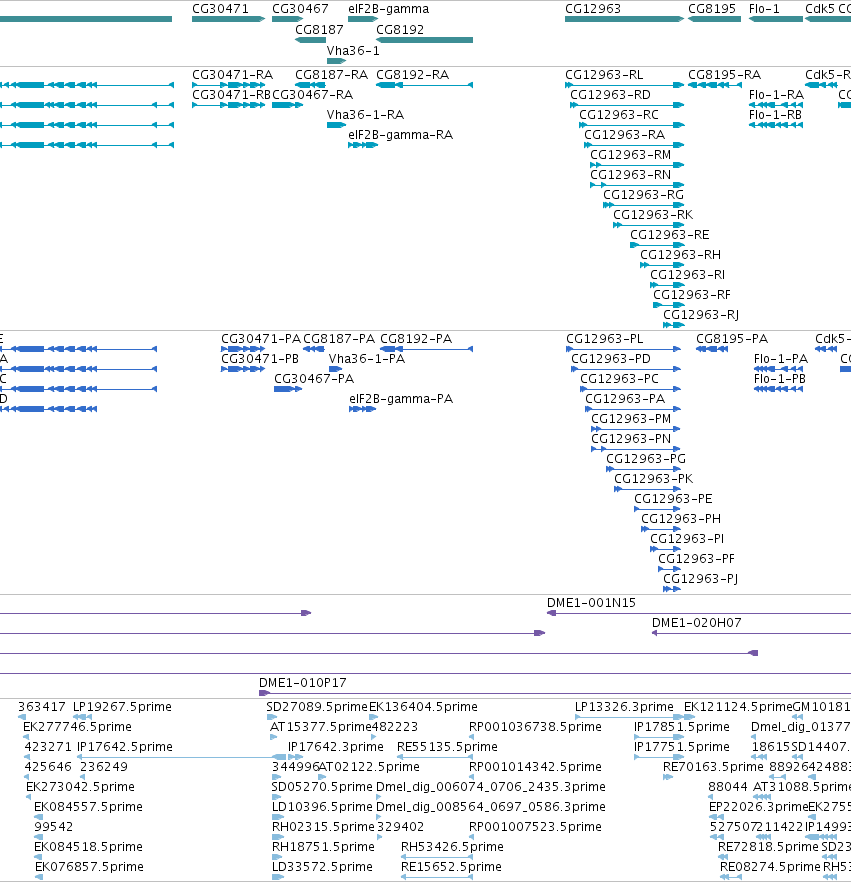Select transcript CG12963-RE

click(669, 235)
